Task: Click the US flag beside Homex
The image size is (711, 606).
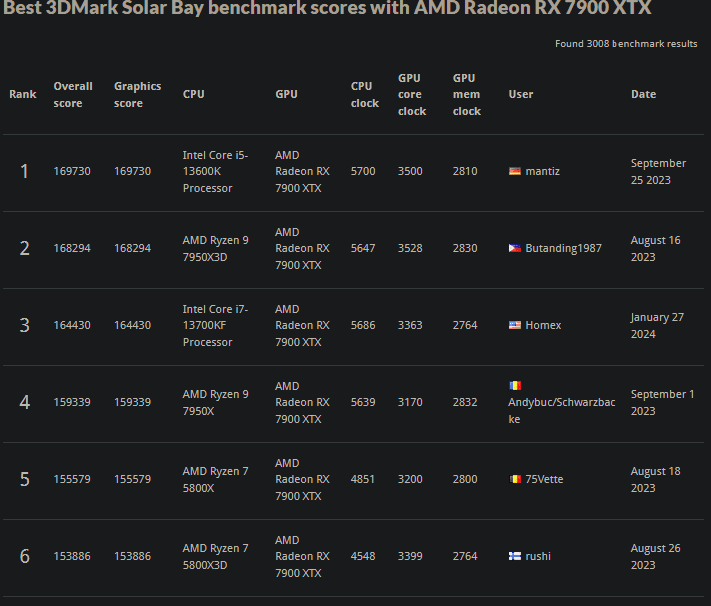Action: [515, 325]
